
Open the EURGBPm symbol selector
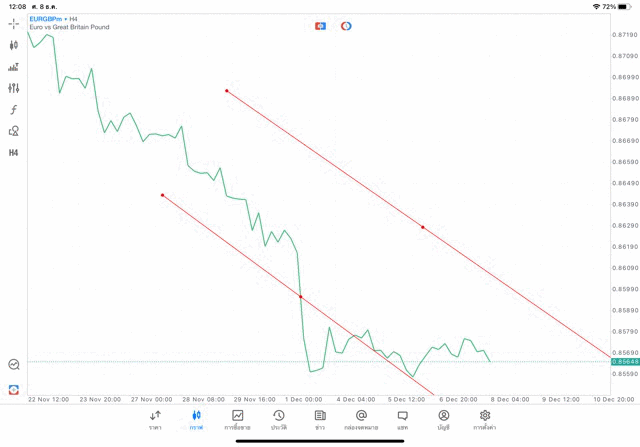(50, 18)
